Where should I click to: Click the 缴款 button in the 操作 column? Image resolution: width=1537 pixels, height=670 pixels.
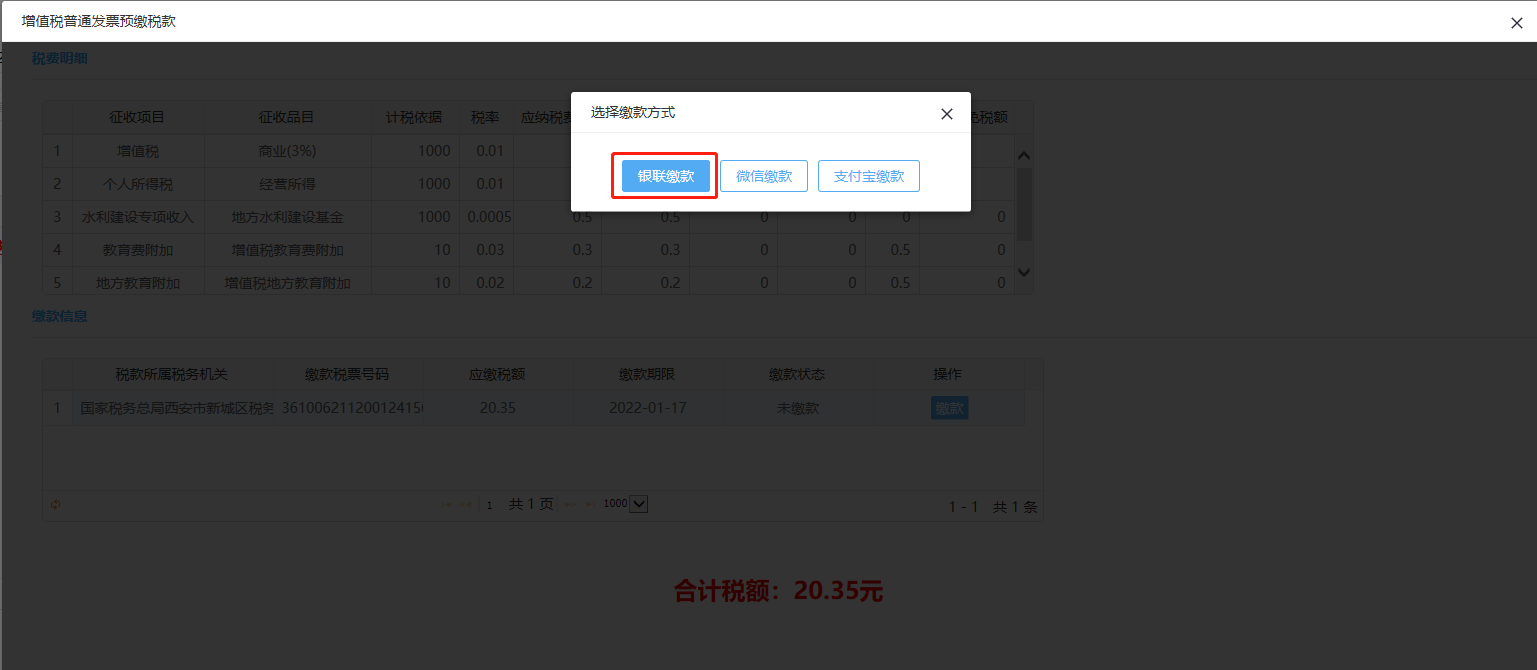click(x=949, y=408)
